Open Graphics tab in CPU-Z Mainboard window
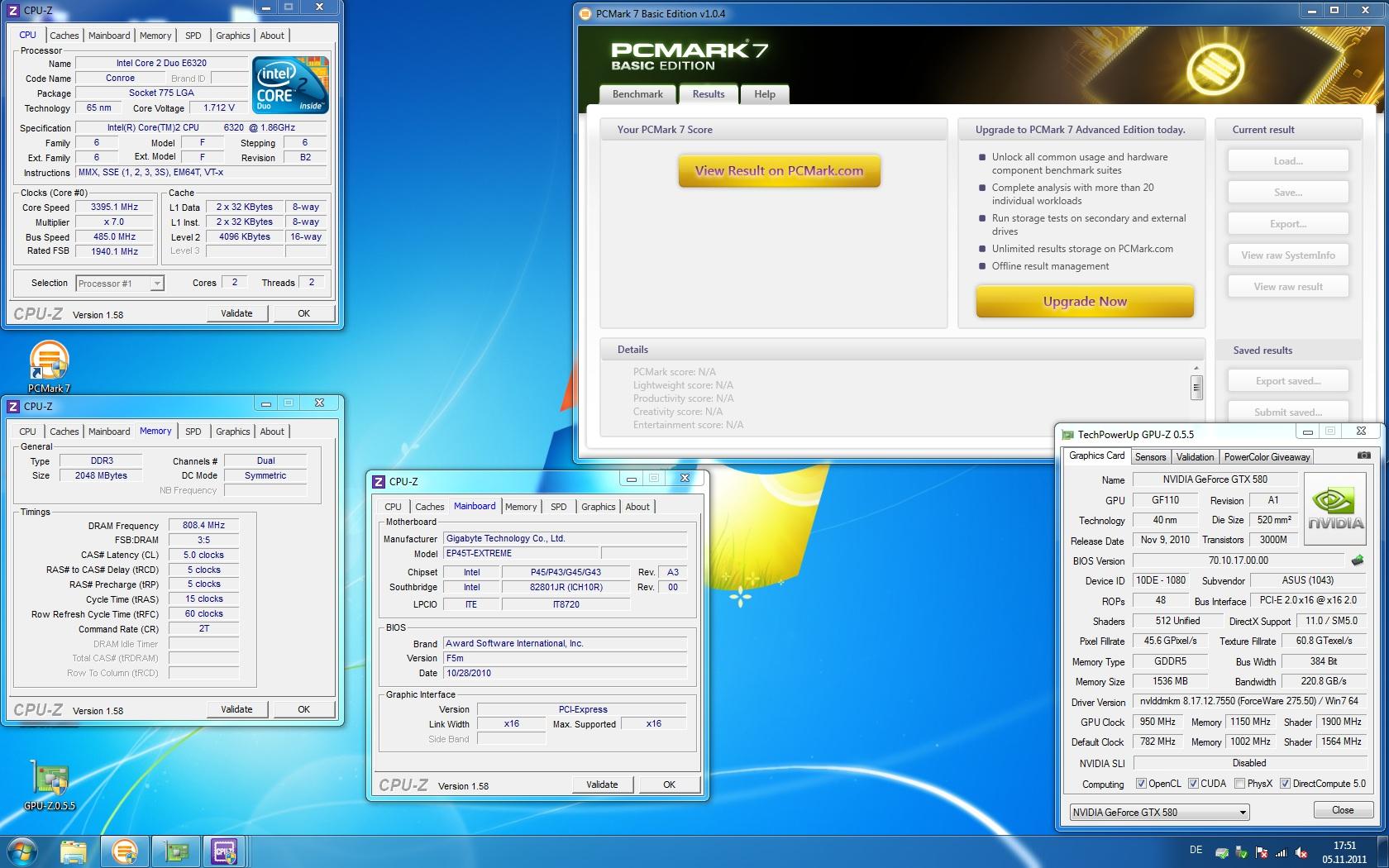Viewport: 1389px width, 868px height. [598, 507]
